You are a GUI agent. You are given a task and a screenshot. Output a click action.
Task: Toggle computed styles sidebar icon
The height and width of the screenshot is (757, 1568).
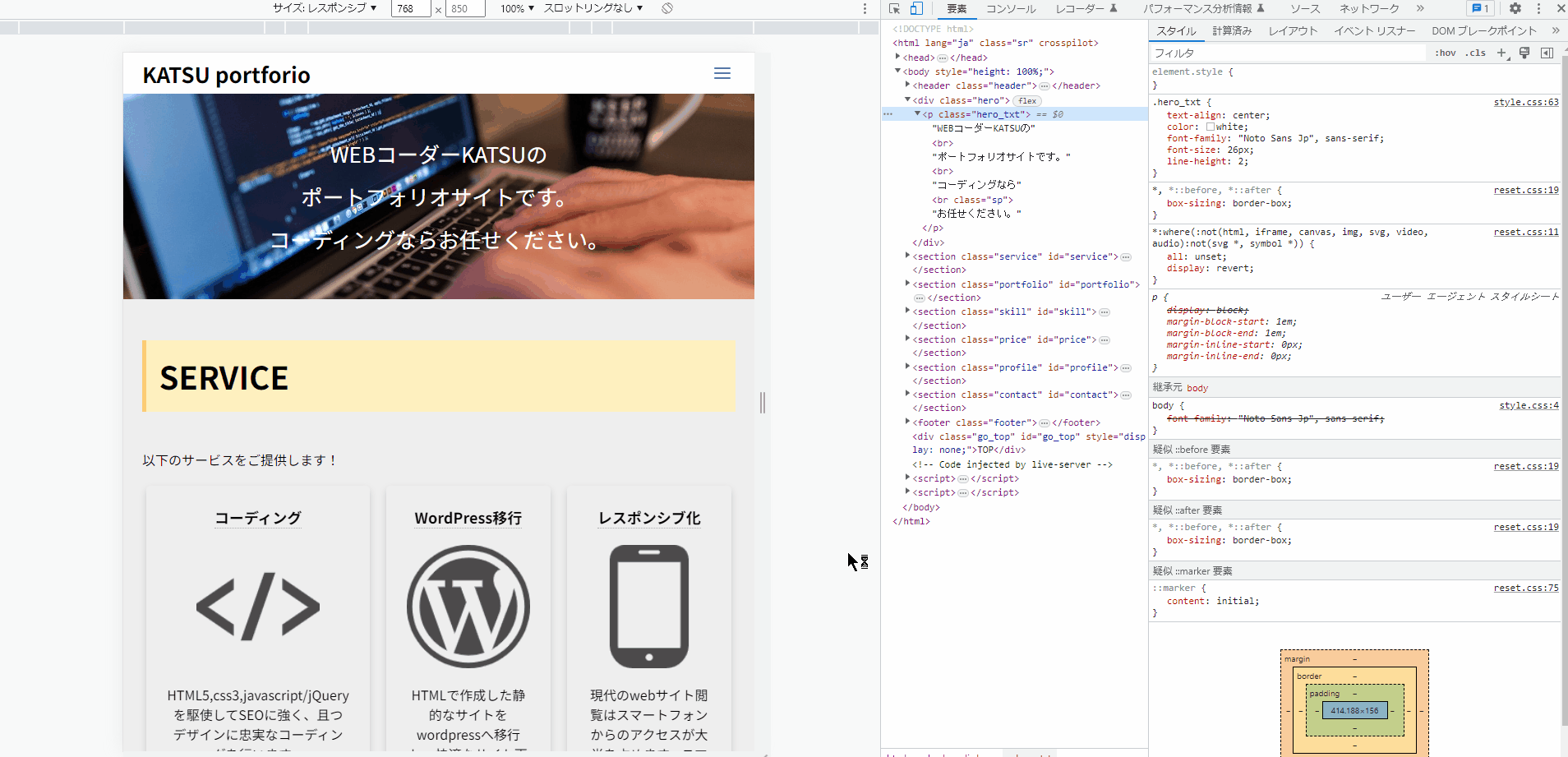point(1547,53)
